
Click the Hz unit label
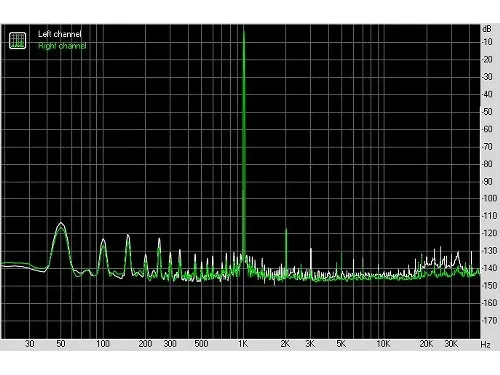[x=485, y=344]
